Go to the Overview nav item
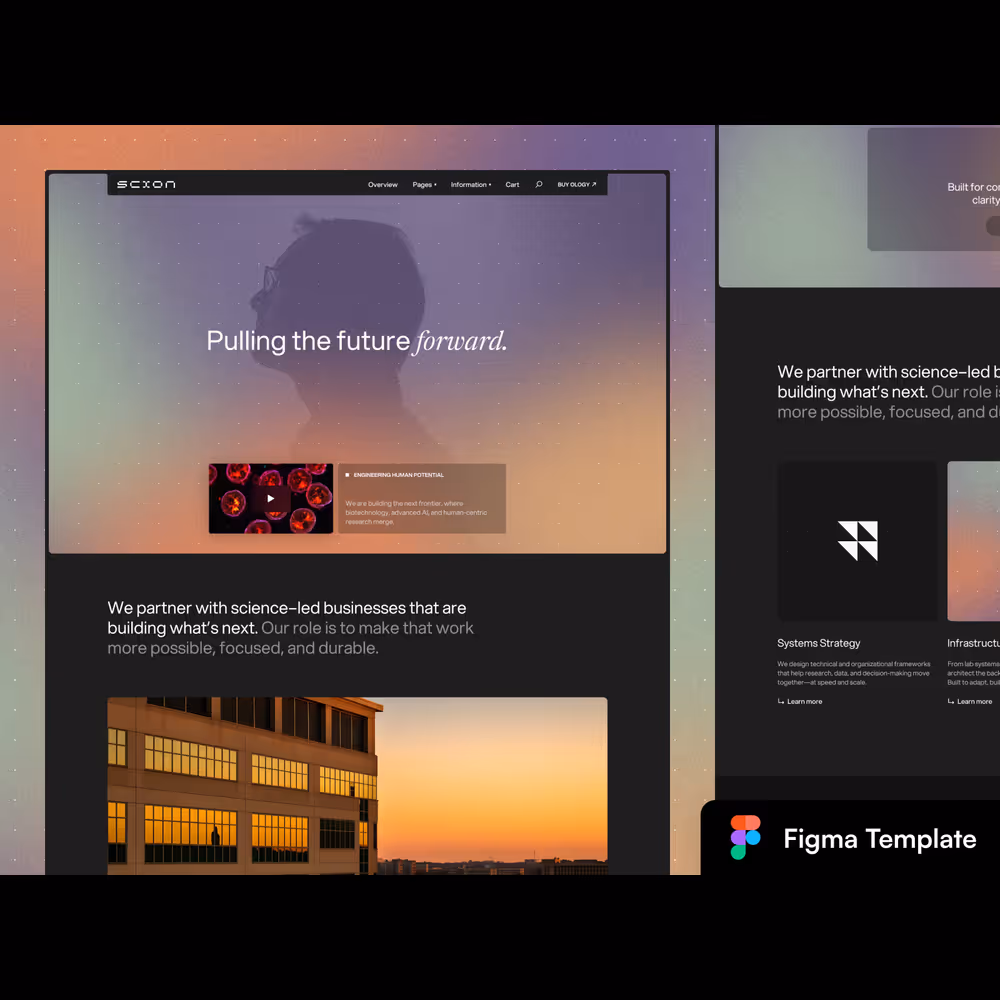 point(382,185)
